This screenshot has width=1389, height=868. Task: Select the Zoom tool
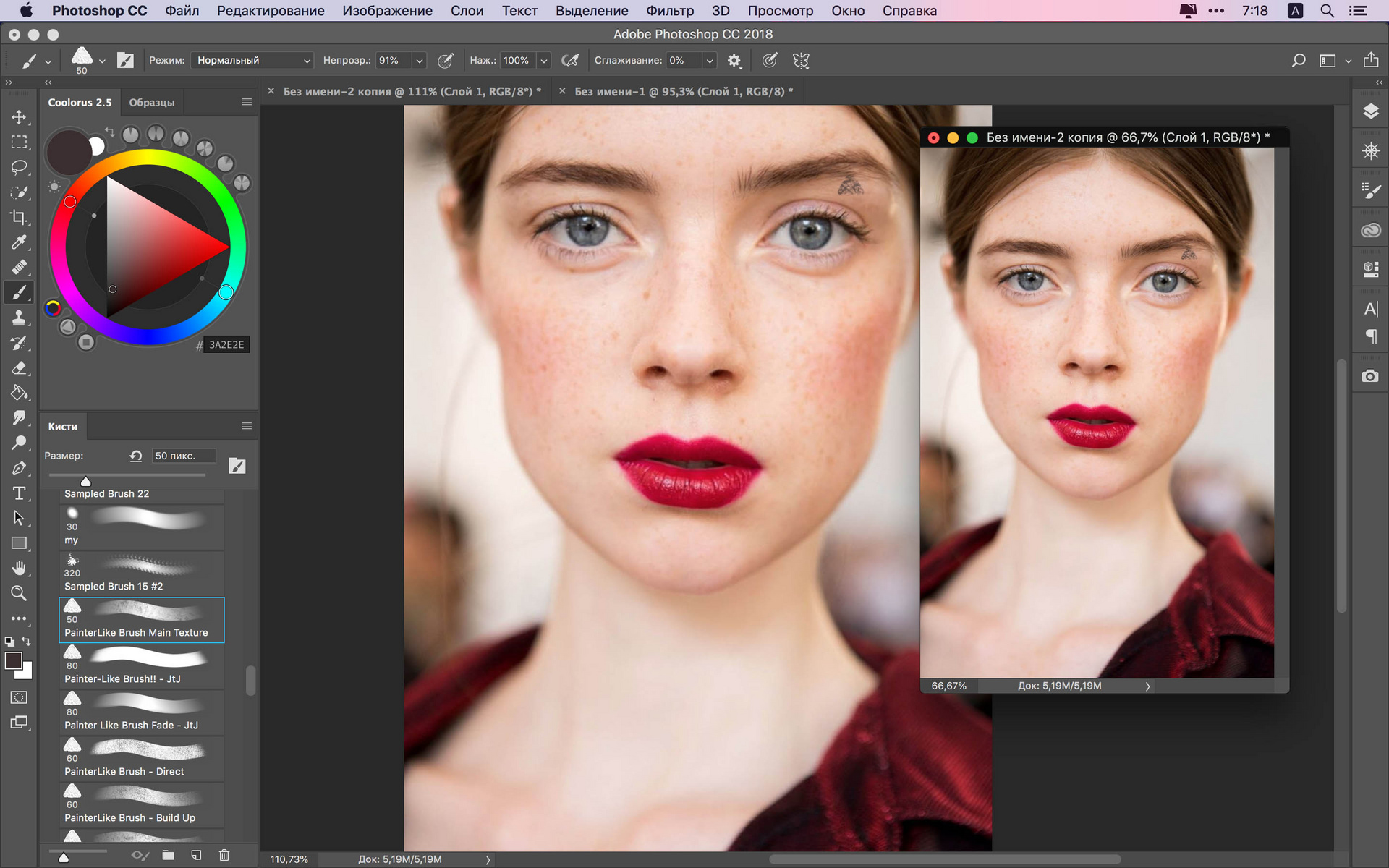pos(20,593)
